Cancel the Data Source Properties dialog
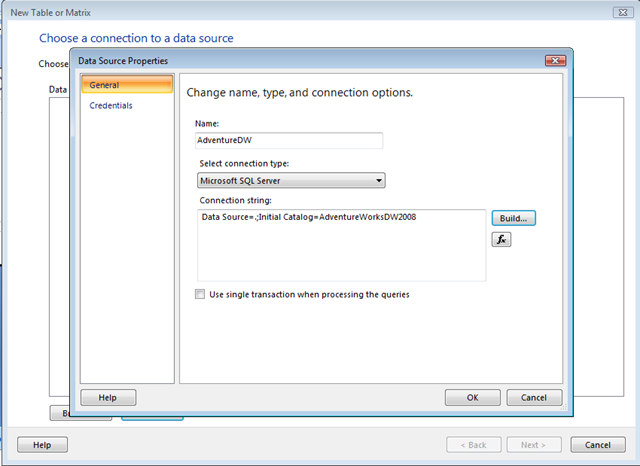Image resolution: width=640 pixels, height=466 pixels. pyautogui.click(x=534, y=397)
